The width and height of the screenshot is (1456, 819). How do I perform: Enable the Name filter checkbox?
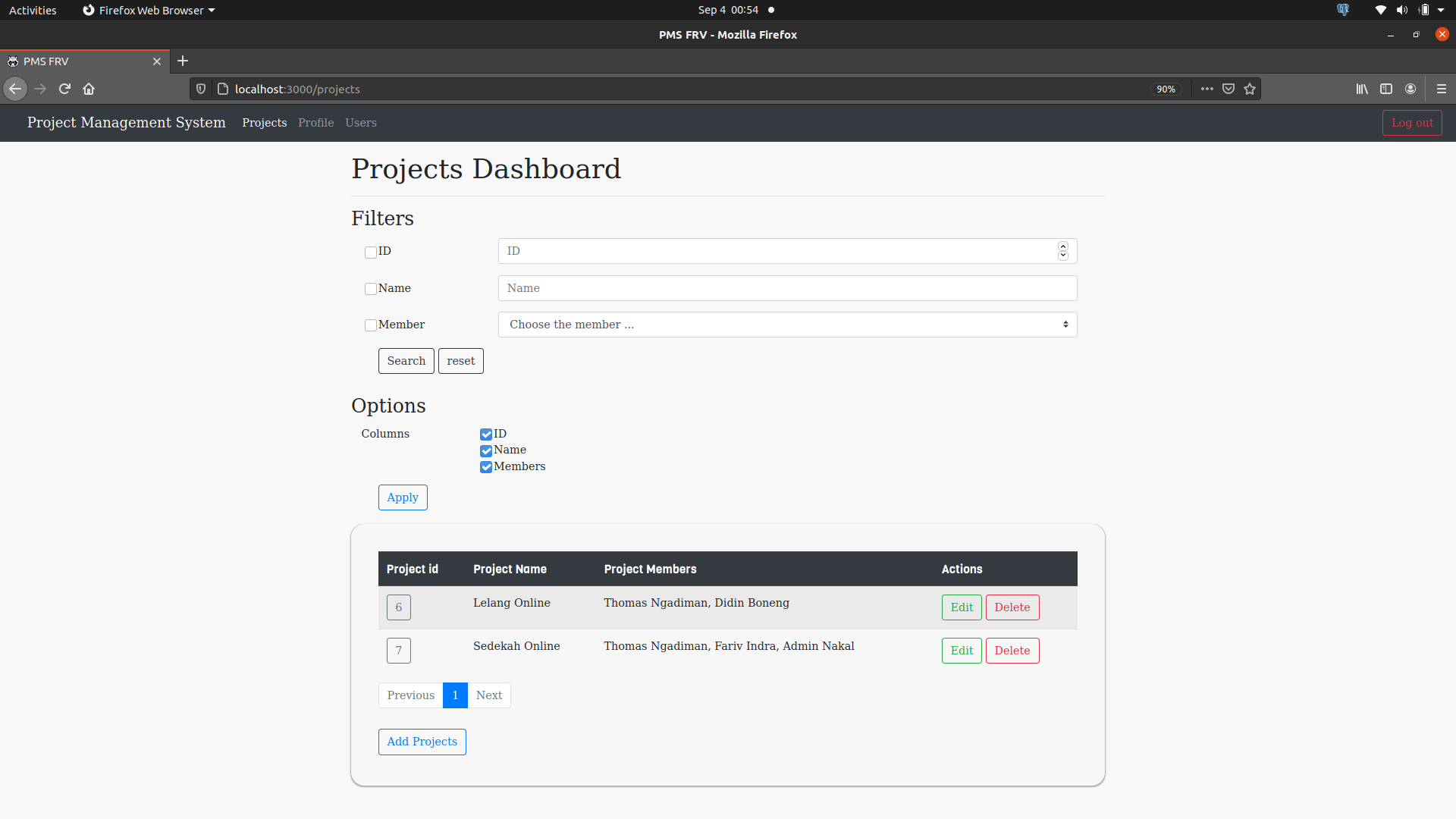tap(370, 289)
